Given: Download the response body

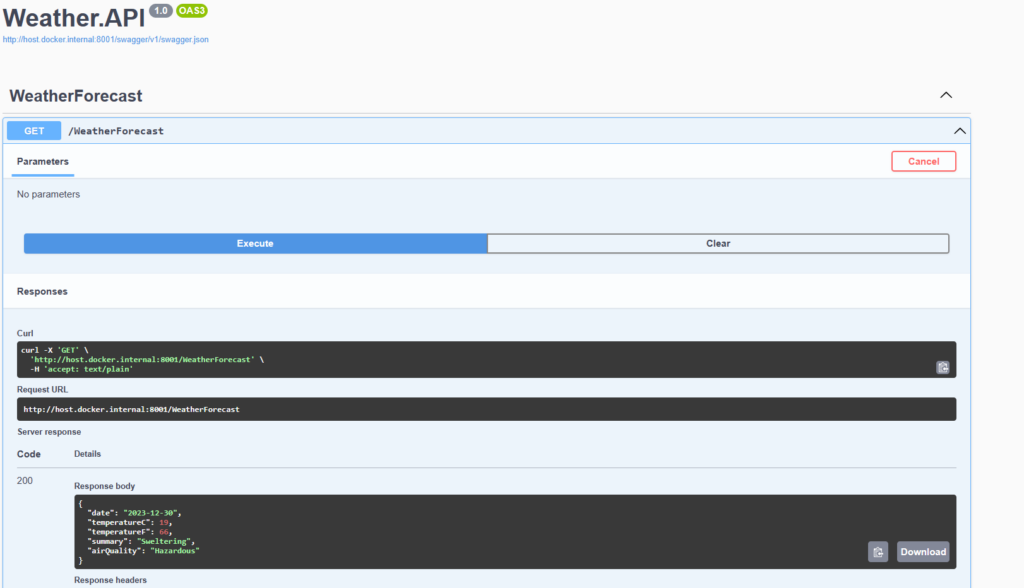Looking at the screenshot, I should pos(922,551).
